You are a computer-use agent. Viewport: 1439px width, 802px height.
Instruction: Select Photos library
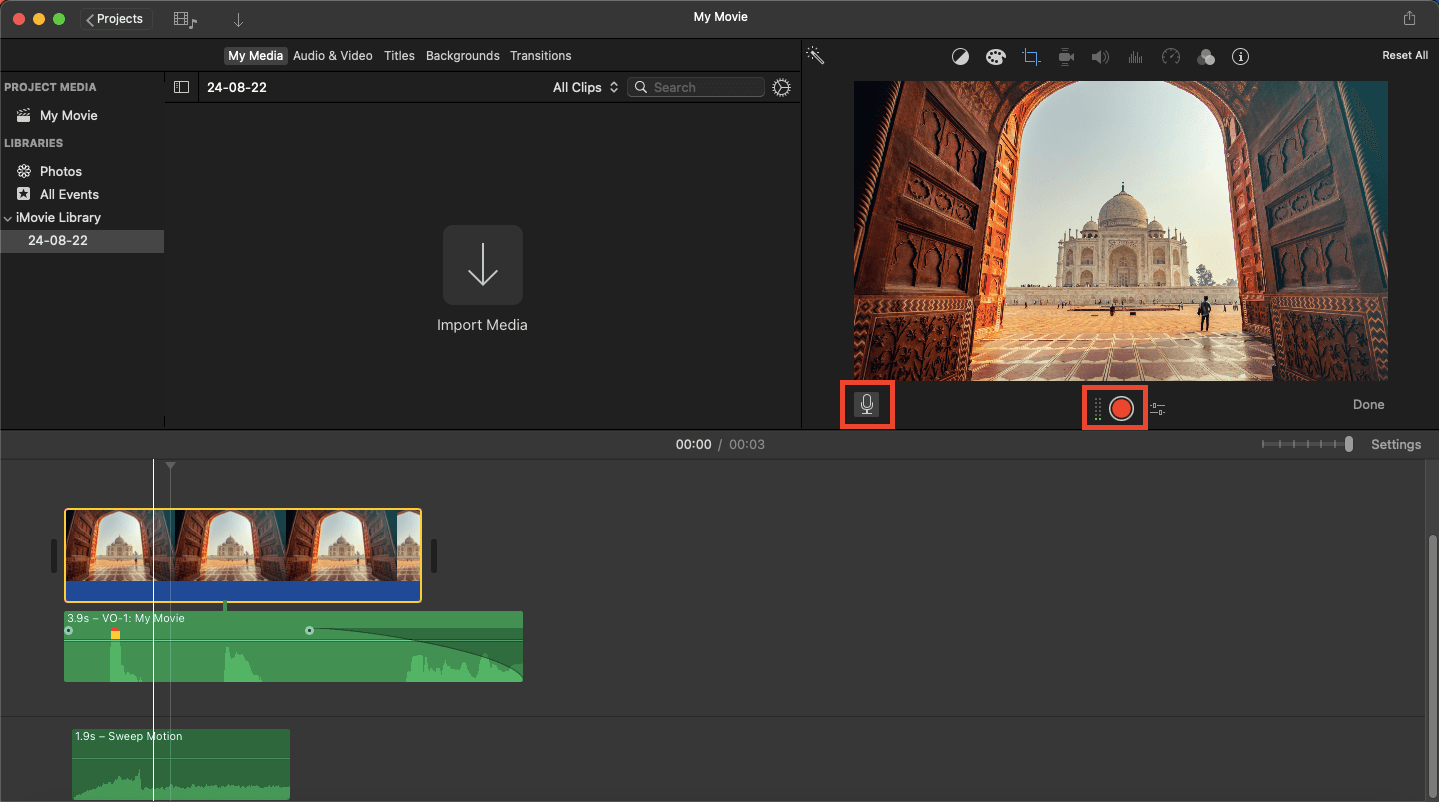60,171
